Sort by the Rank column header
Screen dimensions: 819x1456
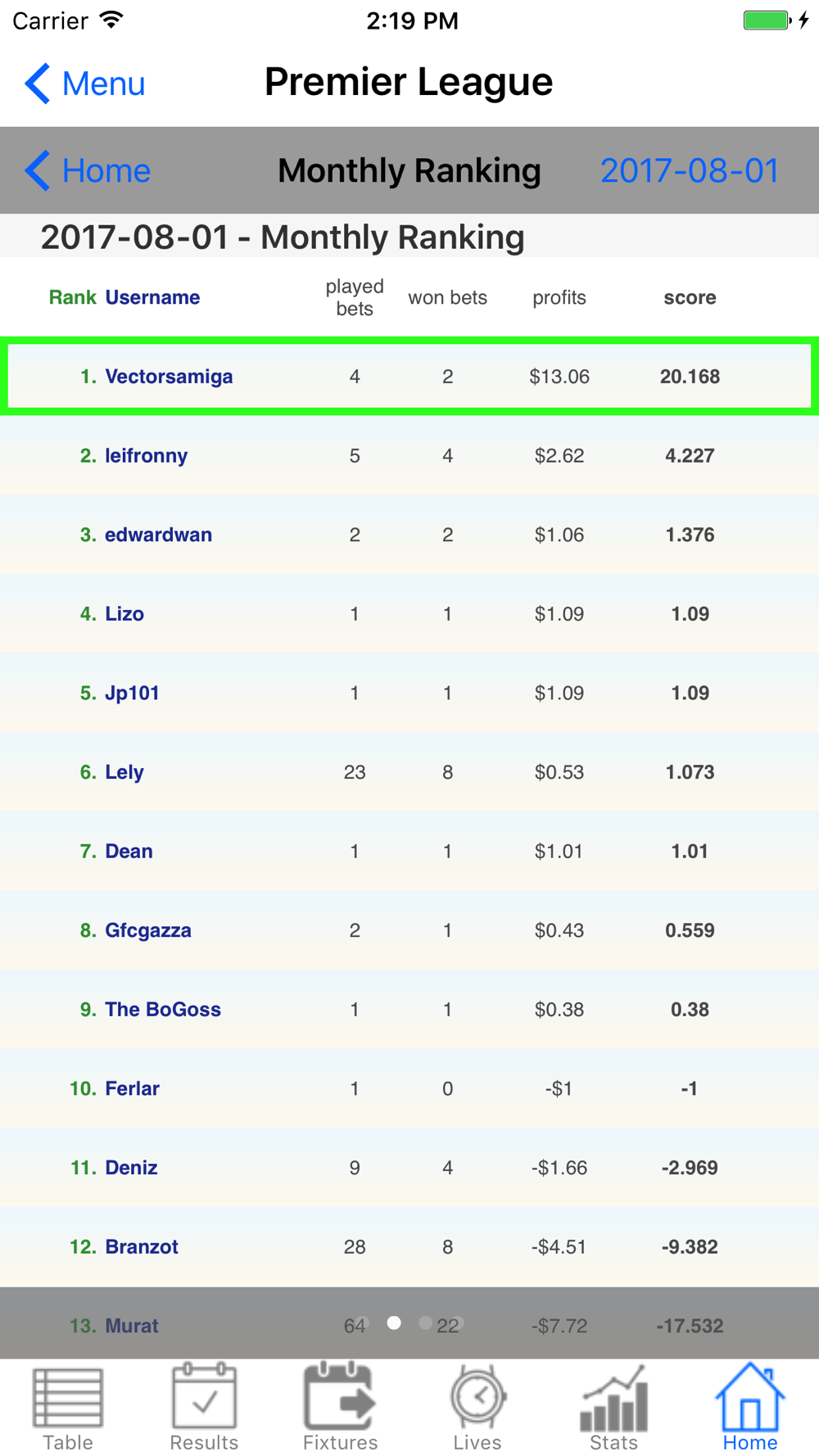pyautogui.click(x=72, y=297)
